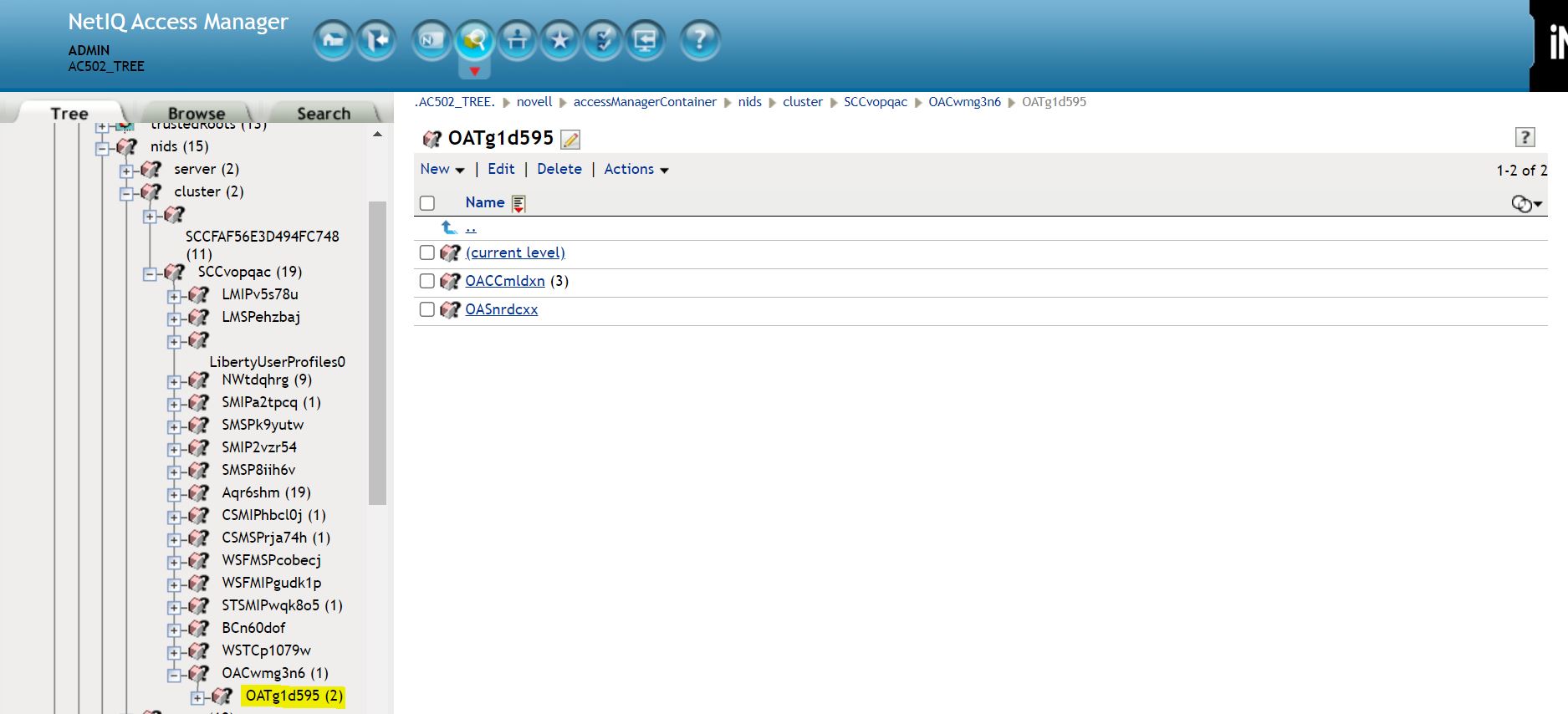The height and width of the screenshot is (714, 1568).
Task: Click the edit pencil next to OATg1d595
Action: [570, 139]
